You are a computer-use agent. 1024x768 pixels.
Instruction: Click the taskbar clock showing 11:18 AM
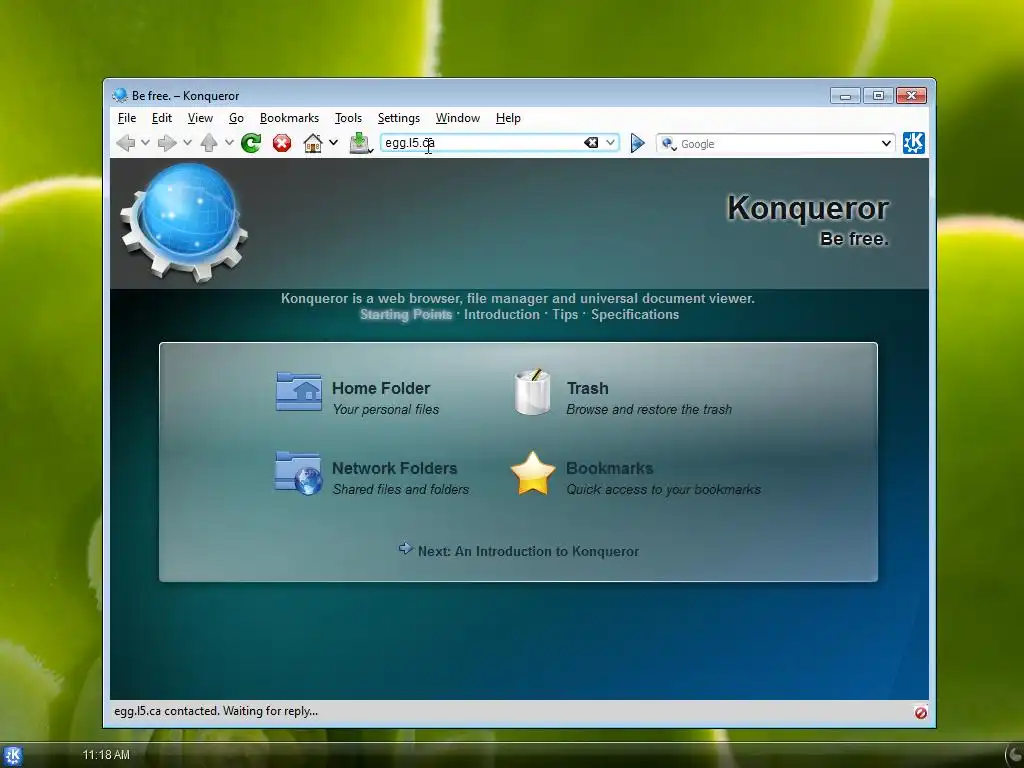[x=106, y=755]
